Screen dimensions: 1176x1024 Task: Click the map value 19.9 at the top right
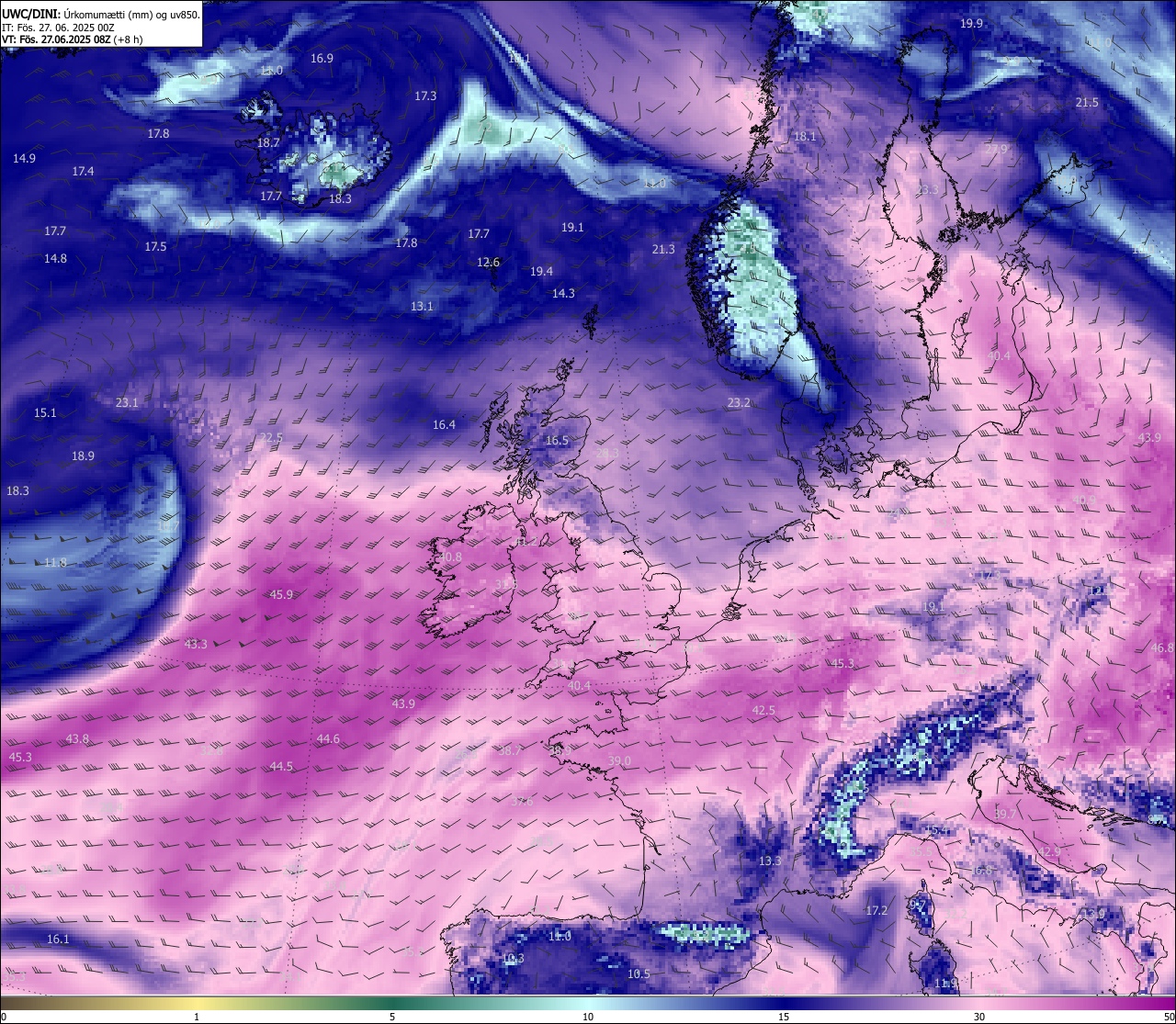click(971, 24)
